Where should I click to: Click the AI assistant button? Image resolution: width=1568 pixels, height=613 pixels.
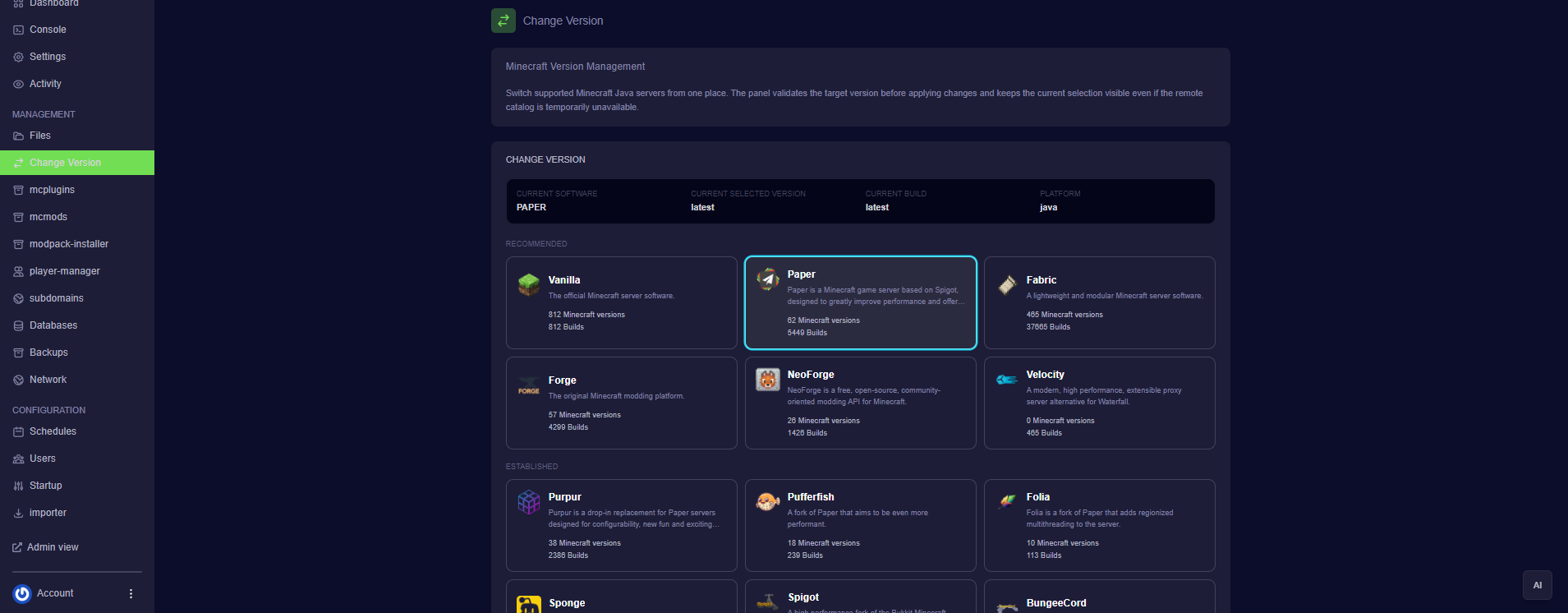1537,585
